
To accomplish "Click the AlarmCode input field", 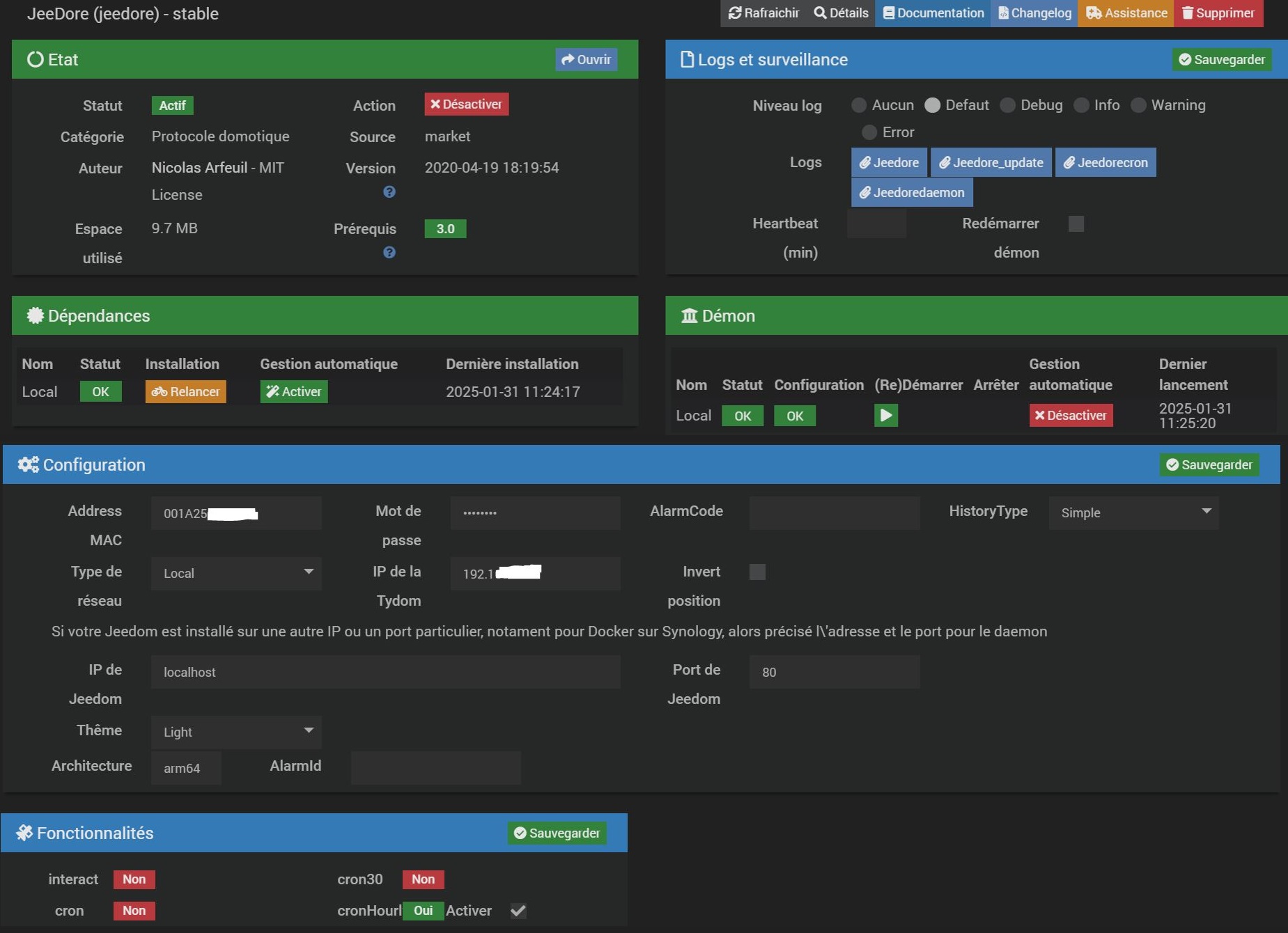I will 834,512.
